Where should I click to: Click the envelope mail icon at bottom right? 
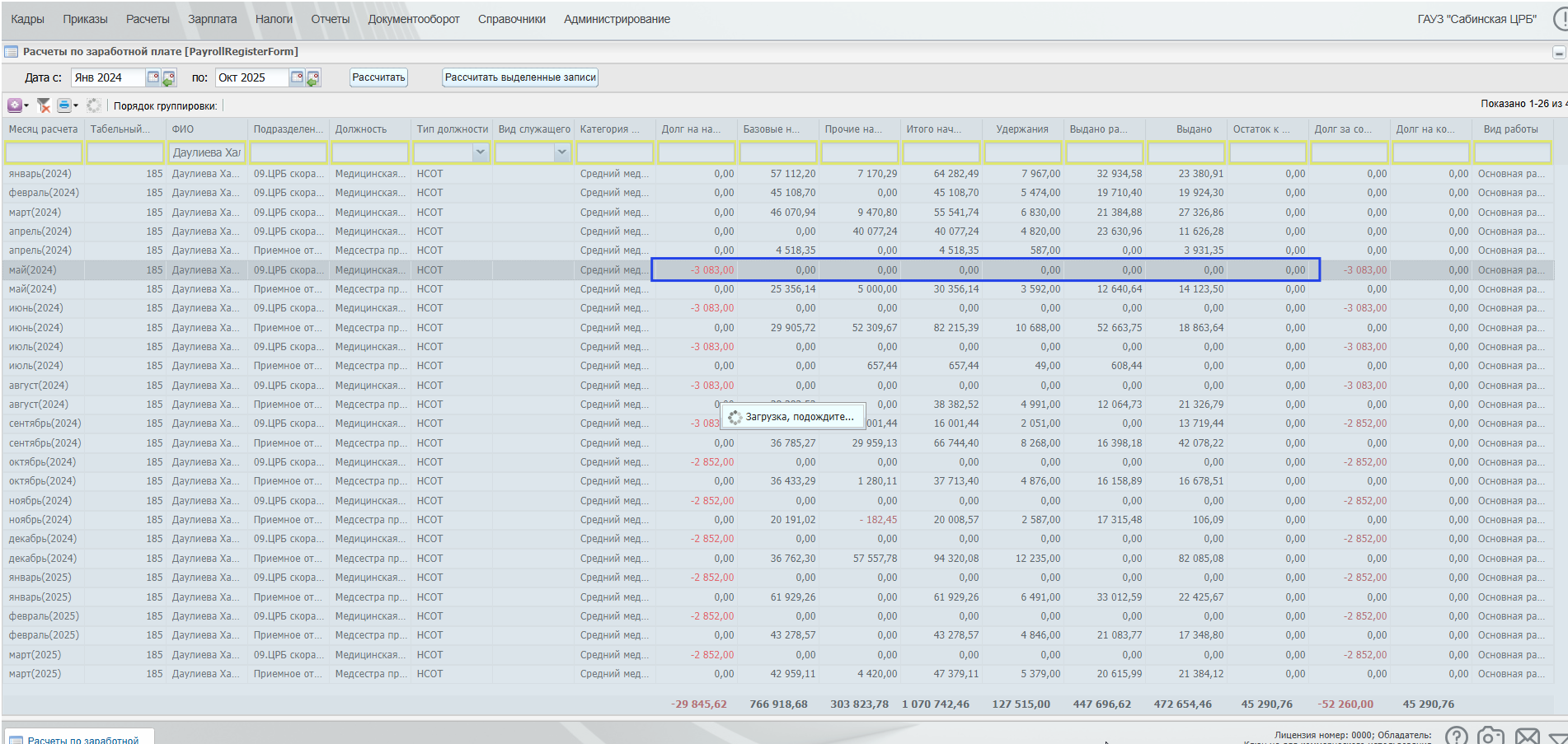1527,736
